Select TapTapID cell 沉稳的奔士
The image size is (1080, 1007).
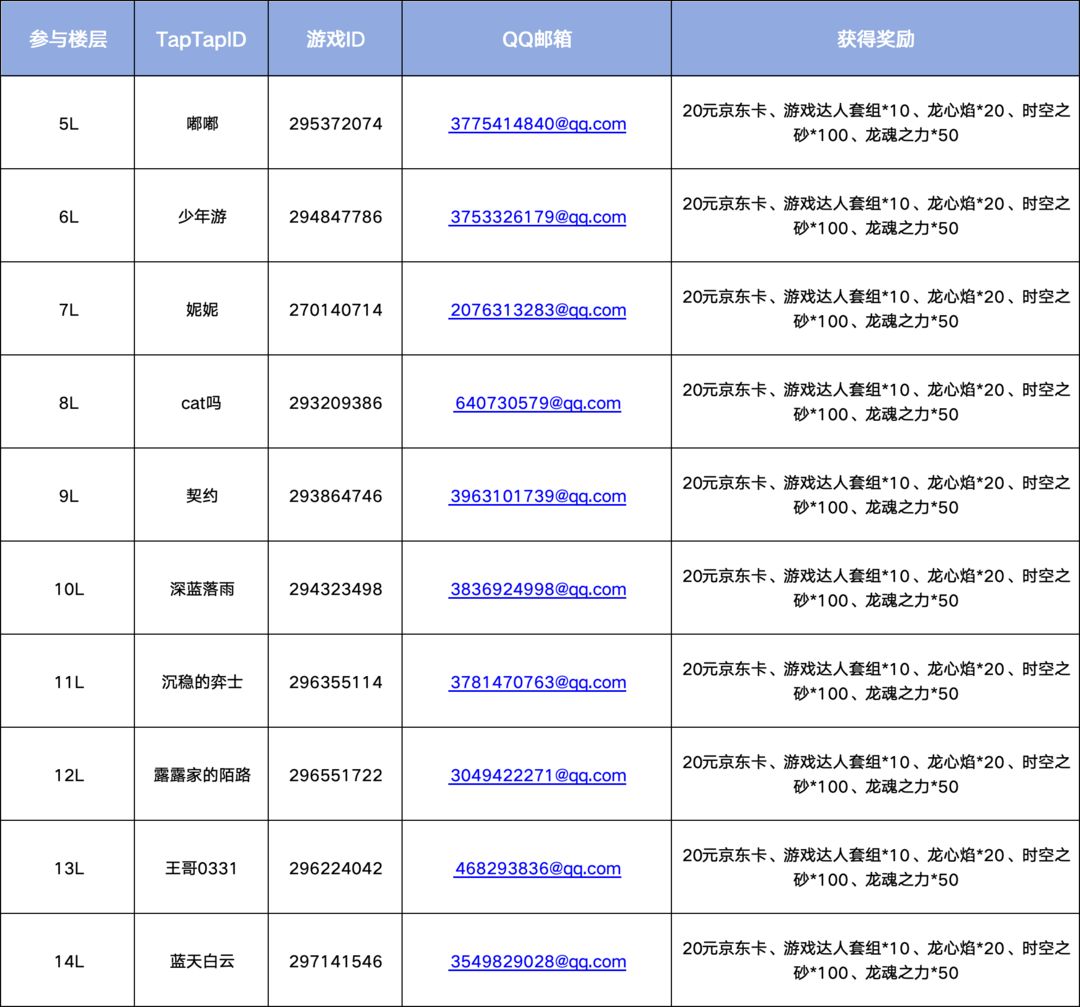(201, 681)
